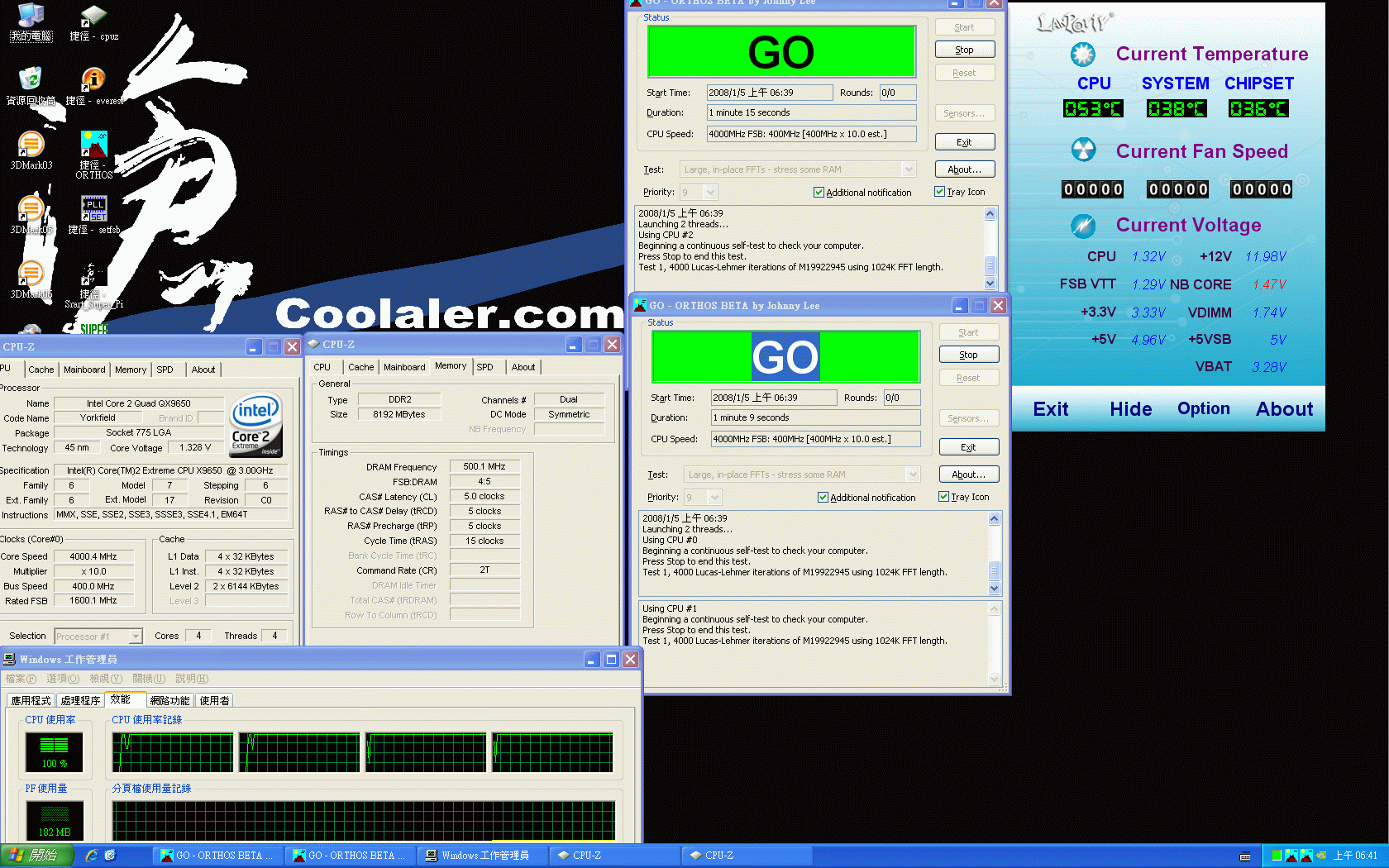Click the Task Manager title bar icon
Image resolution: width=1389 pixels, height=868 pixels.
click(x=9, y=659)
